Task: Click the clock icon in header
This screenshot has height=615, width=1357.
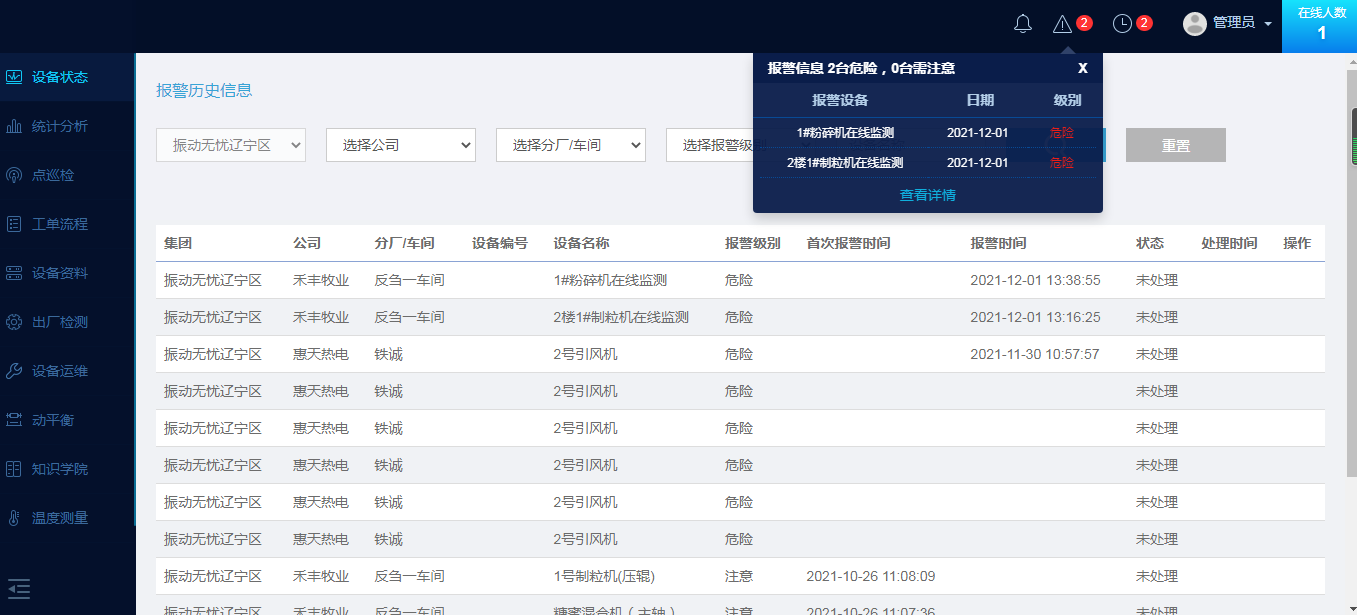Action: point(1122,24)
